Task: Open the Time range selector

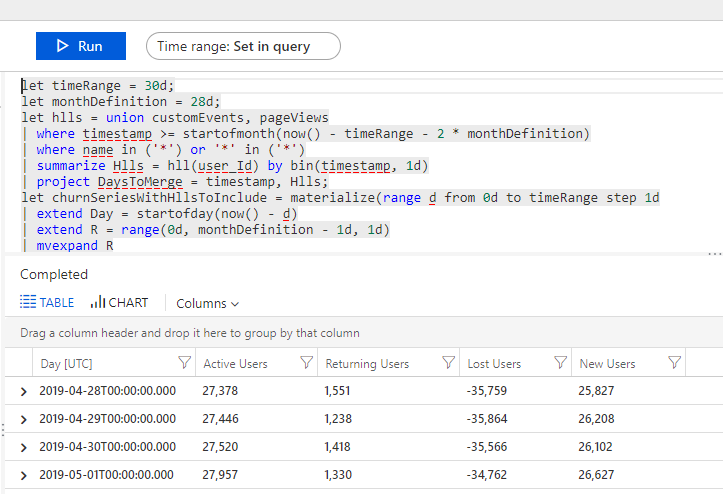Action: 243,46
